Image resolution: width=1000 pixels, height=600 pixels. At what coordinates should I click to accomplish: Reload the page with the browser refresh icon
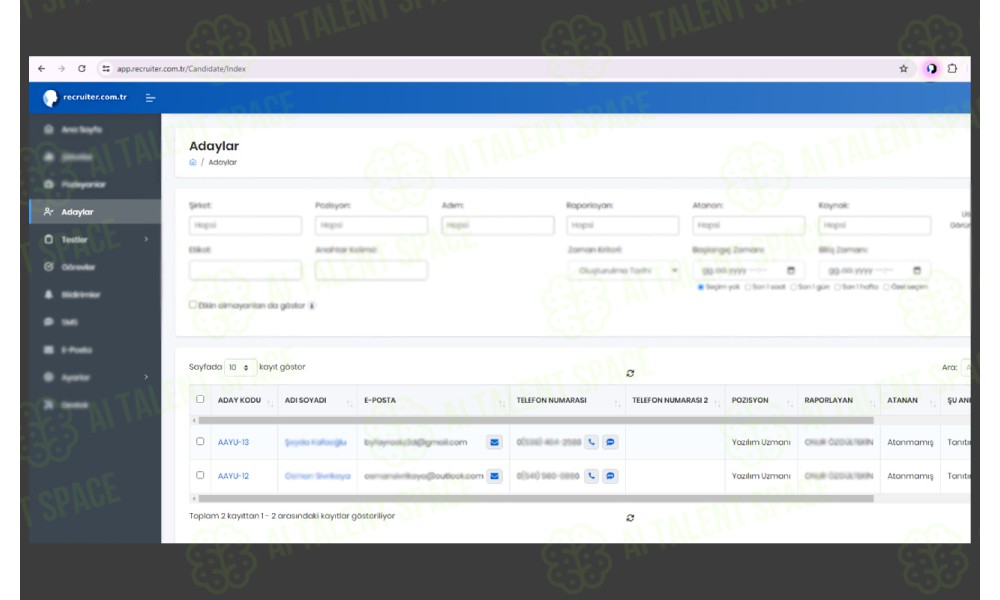point(82,69)
